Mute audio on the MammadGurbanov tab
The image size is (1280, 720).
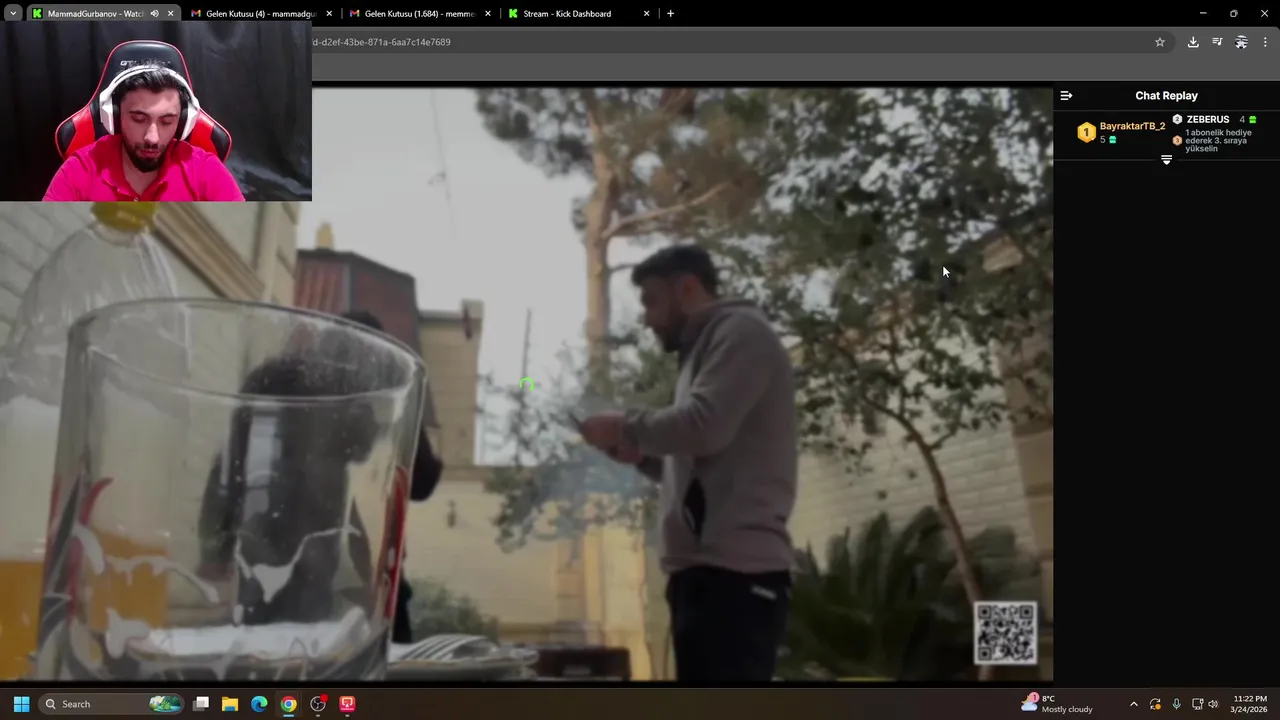pyautogui.click(x=154, y=14)
